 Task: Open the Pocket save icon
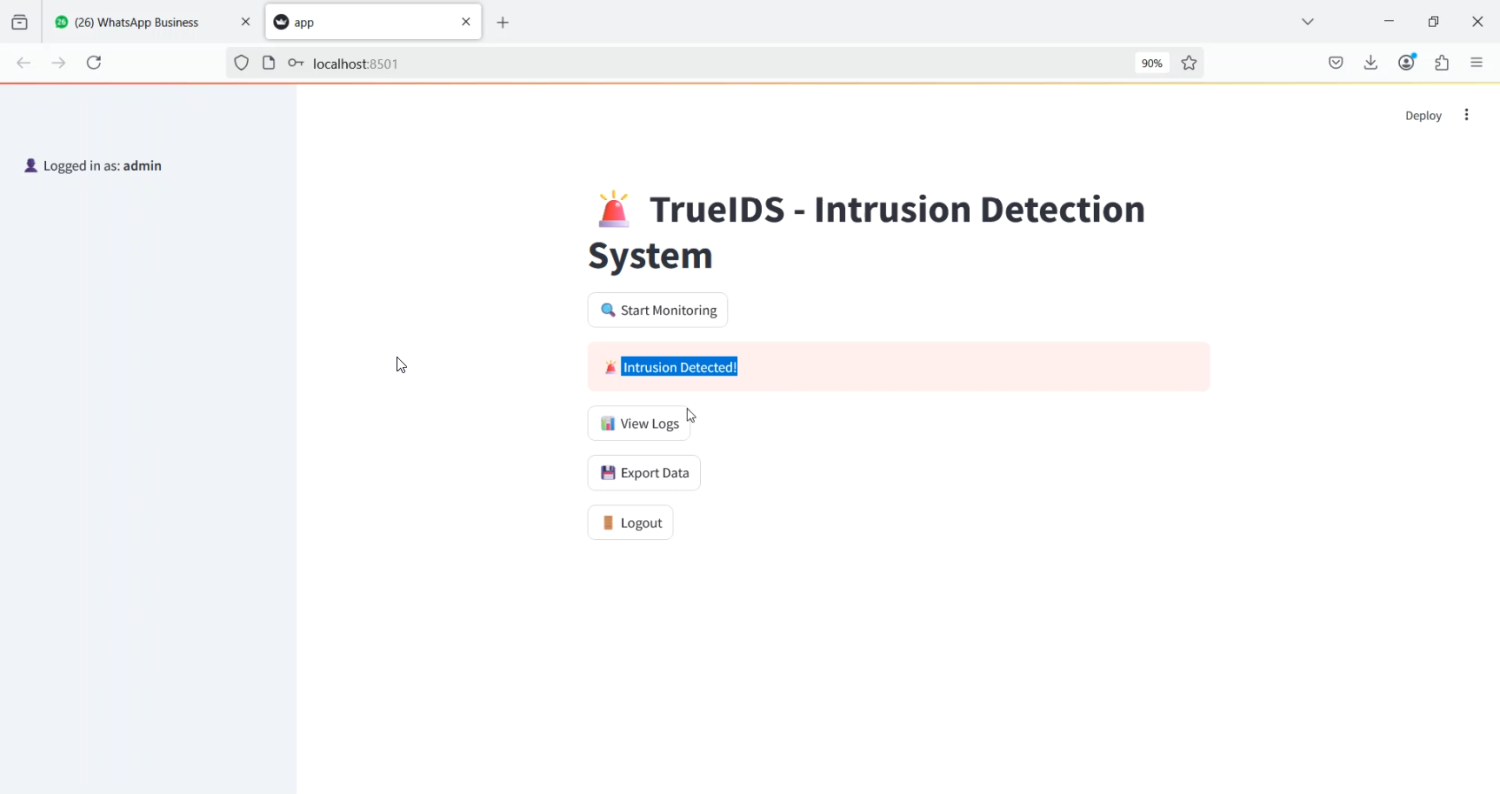[1336, 63]
